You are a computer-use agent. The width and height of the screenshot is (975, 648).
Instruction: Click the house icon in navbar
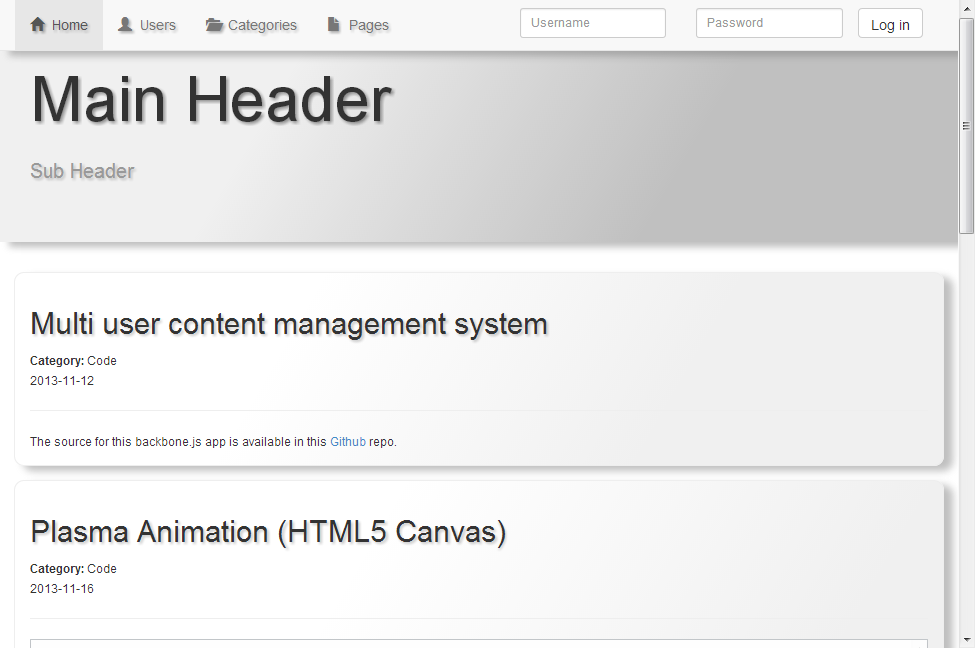(x=38, y=25)
